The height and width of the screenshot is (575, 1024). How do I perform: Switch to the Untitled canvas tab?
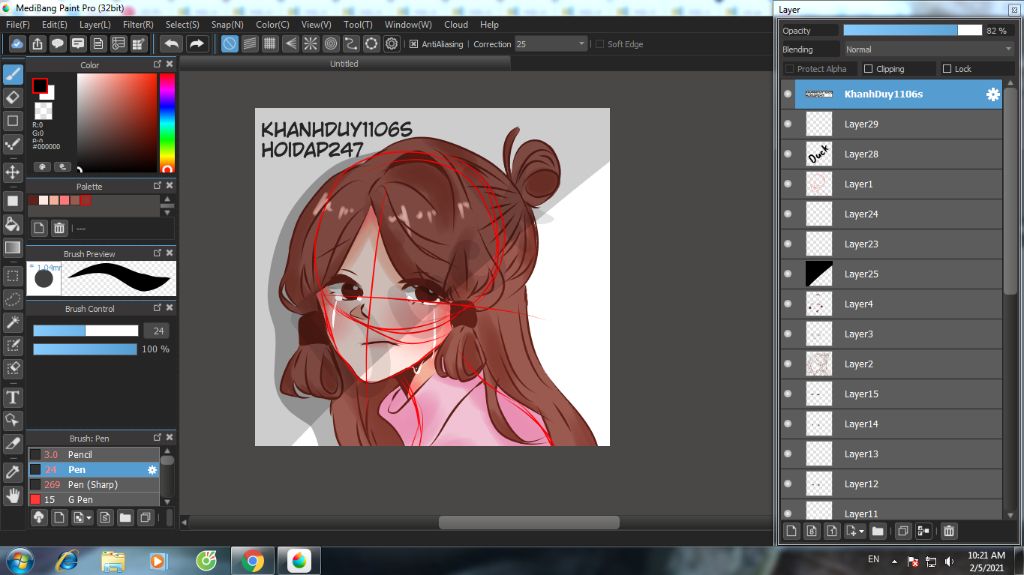(x=344, y=64)
